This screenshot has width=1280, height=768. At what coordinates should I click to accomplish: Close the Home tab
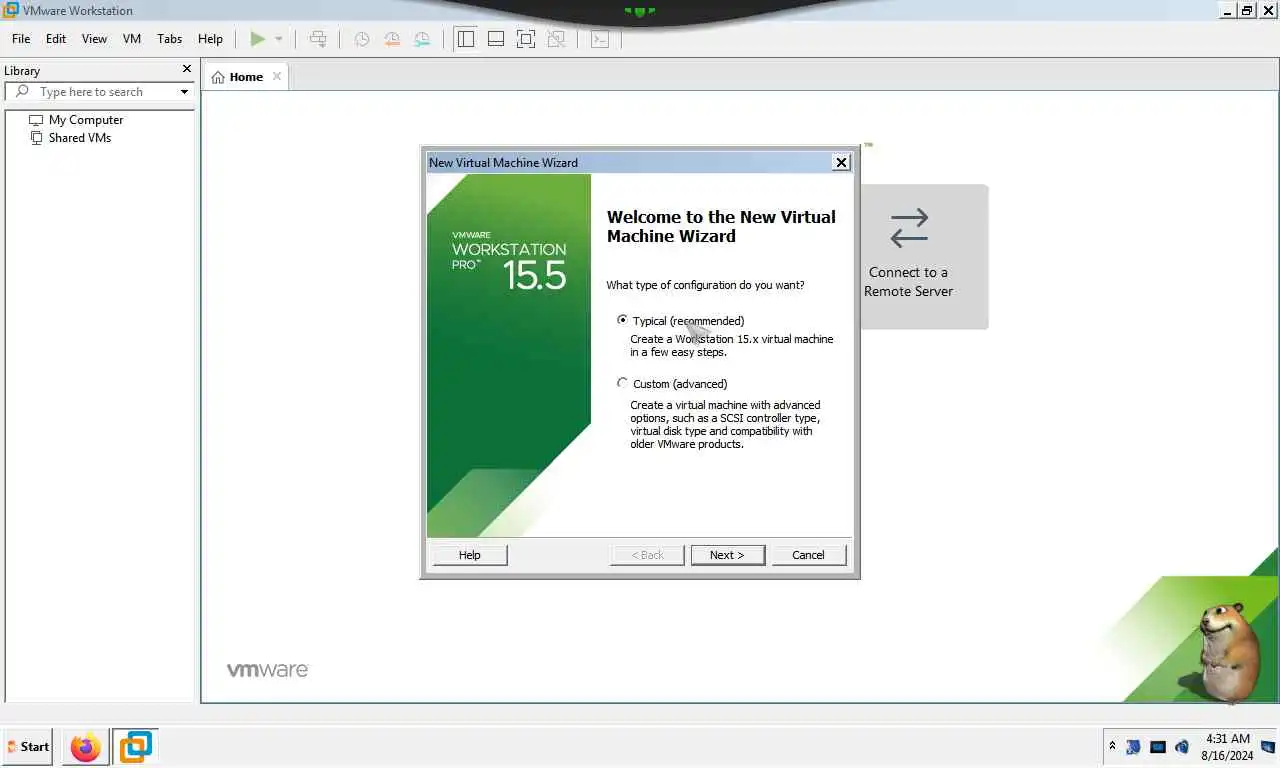pos(277,76)
